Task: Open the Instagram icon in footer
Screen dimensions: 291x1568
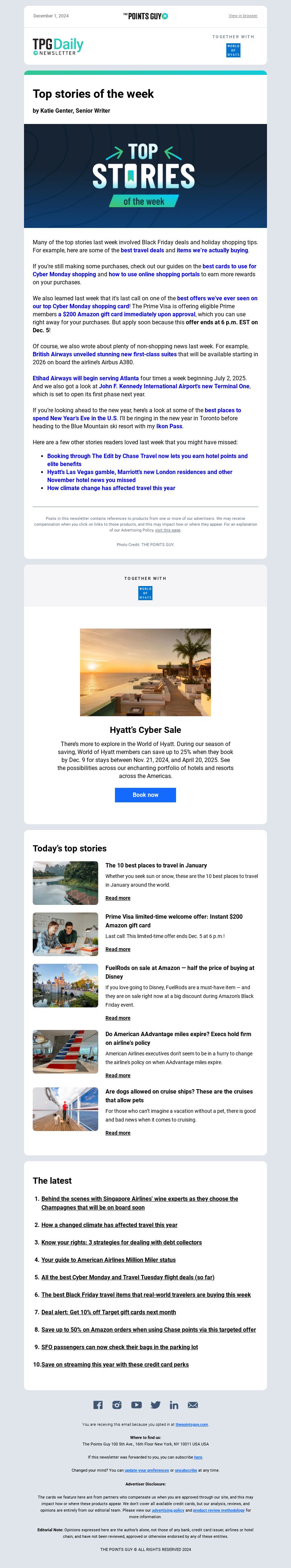Action: click(117, 1405)
